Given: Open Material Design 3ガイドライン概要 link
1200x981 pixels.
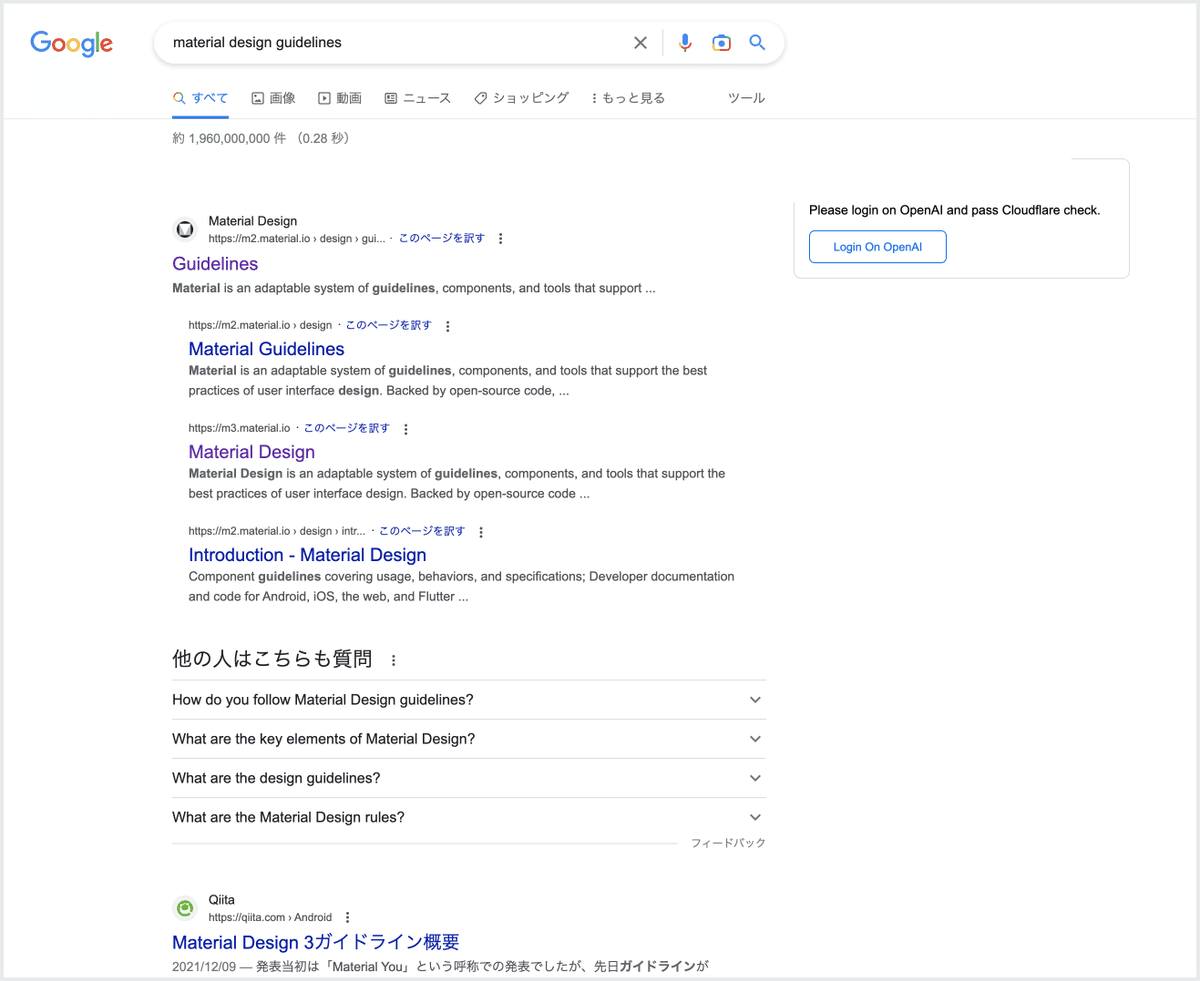Looking at the screenshot, I should pos(315,942).
